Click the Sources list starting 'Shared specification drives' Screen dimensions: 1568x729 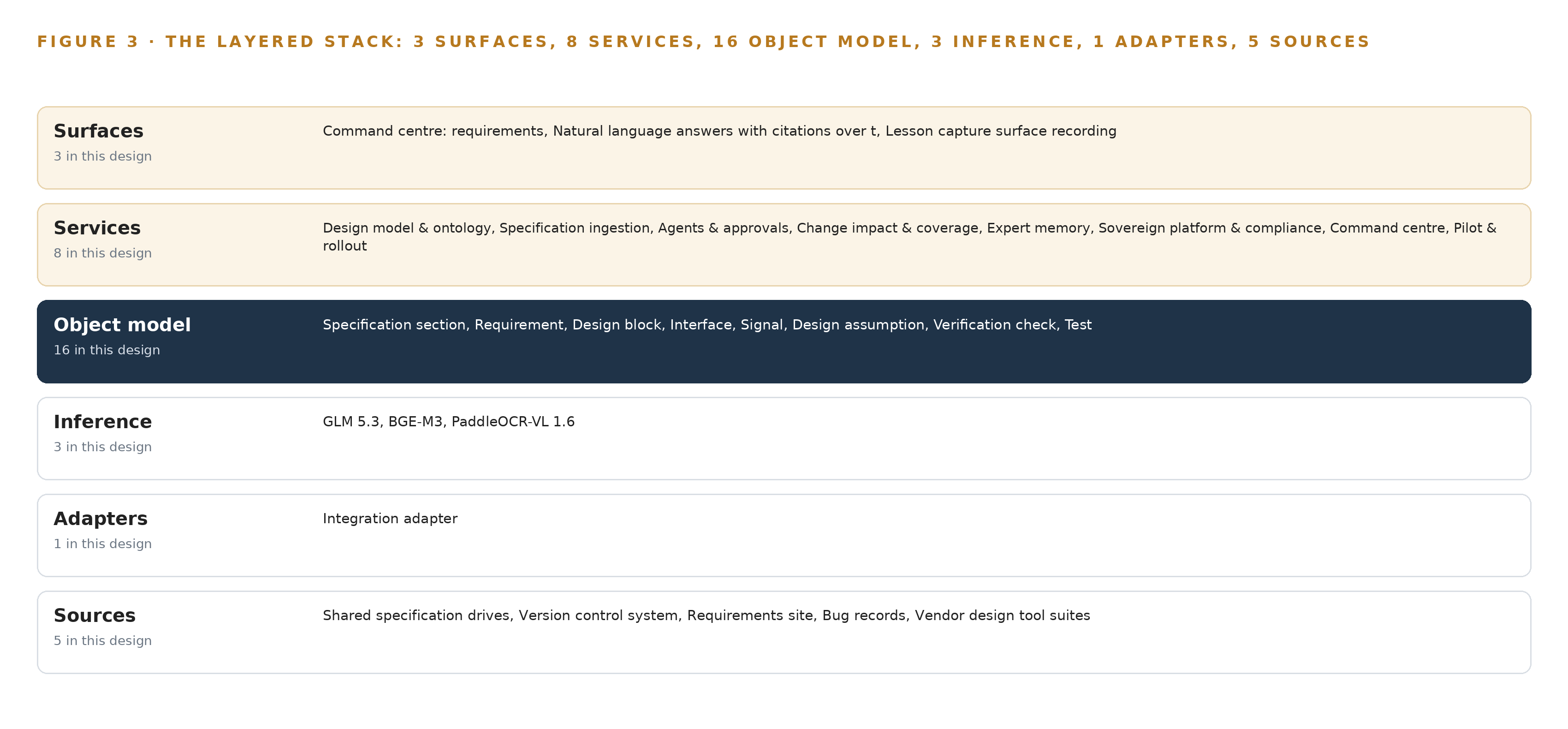(707, 615)
